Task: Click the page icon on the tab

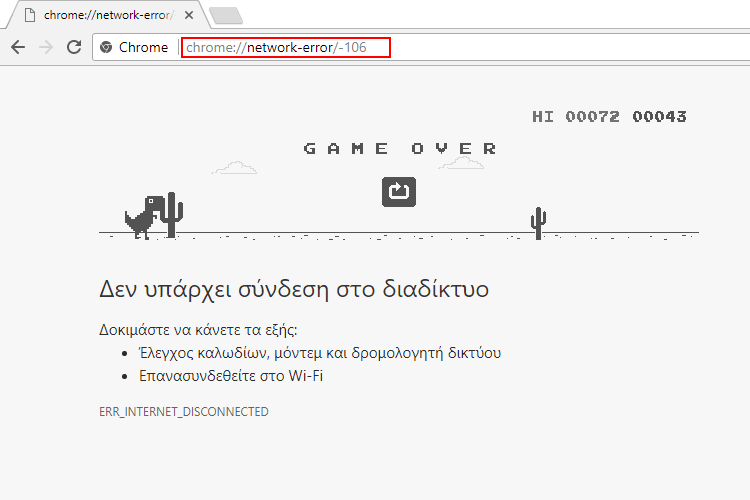Action: pos(30,15)
